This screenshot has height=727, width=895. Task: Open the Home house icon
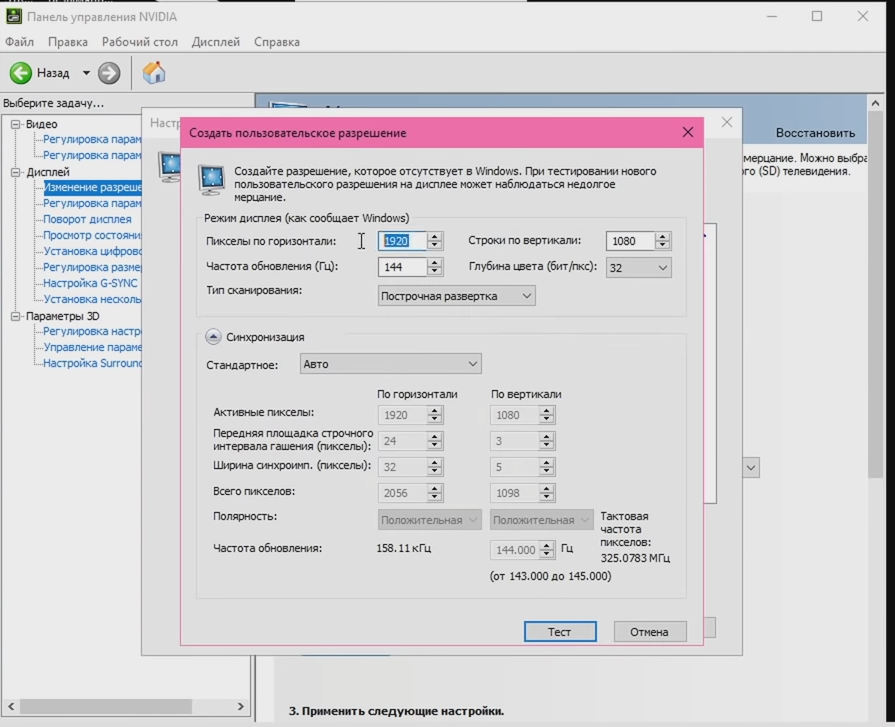click(154, 72)
